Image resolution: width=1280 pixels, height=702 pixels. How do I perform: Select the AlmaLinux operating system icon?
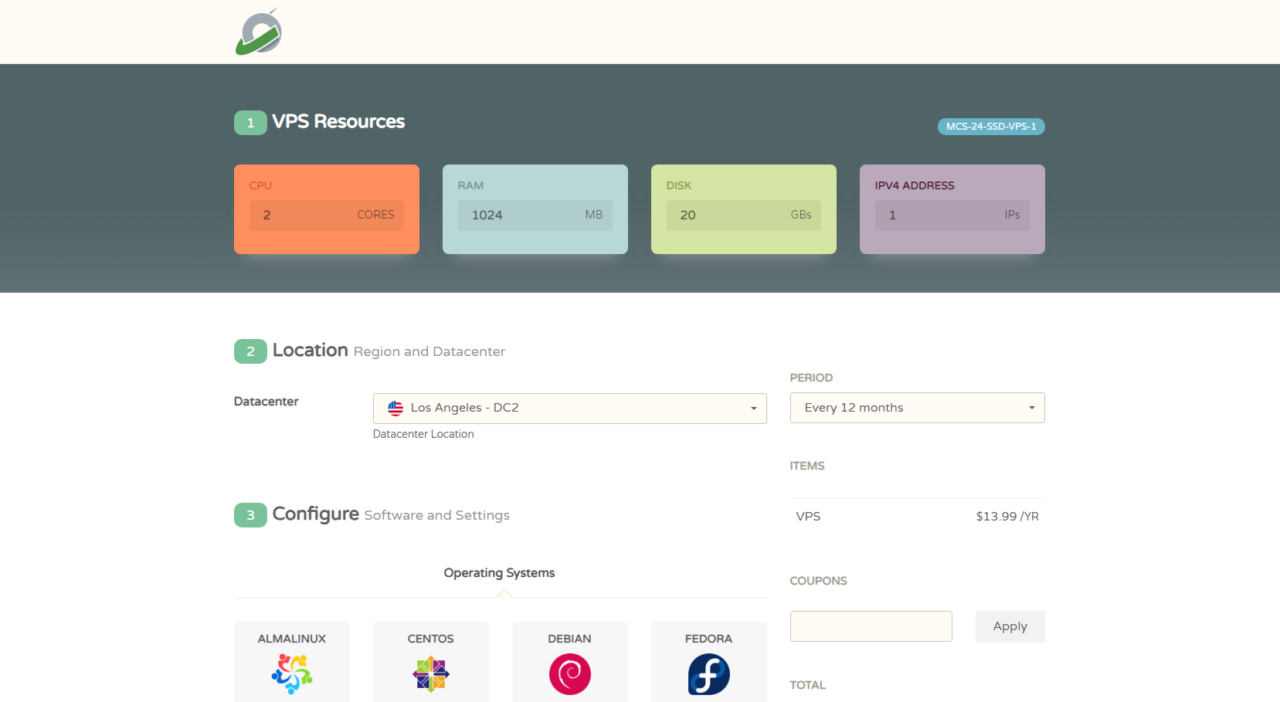click(x=292, y=673)
